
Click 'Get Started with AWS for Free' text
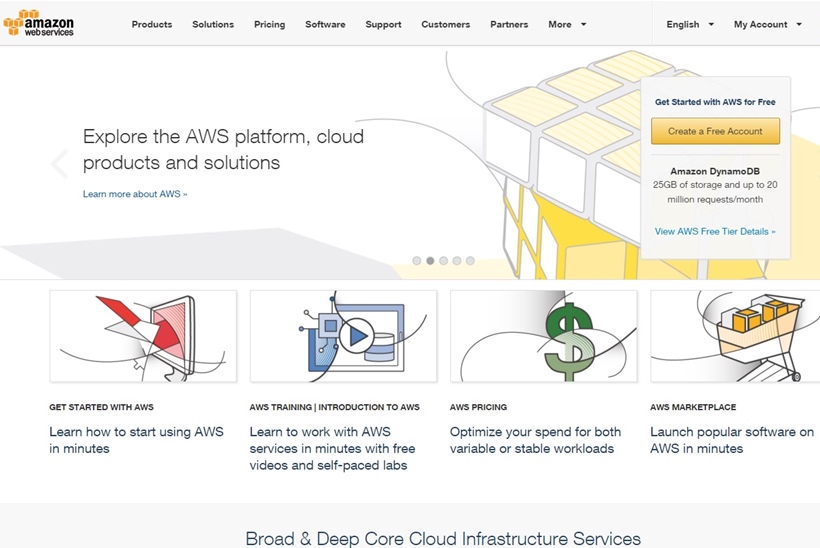tap(715, 102)
